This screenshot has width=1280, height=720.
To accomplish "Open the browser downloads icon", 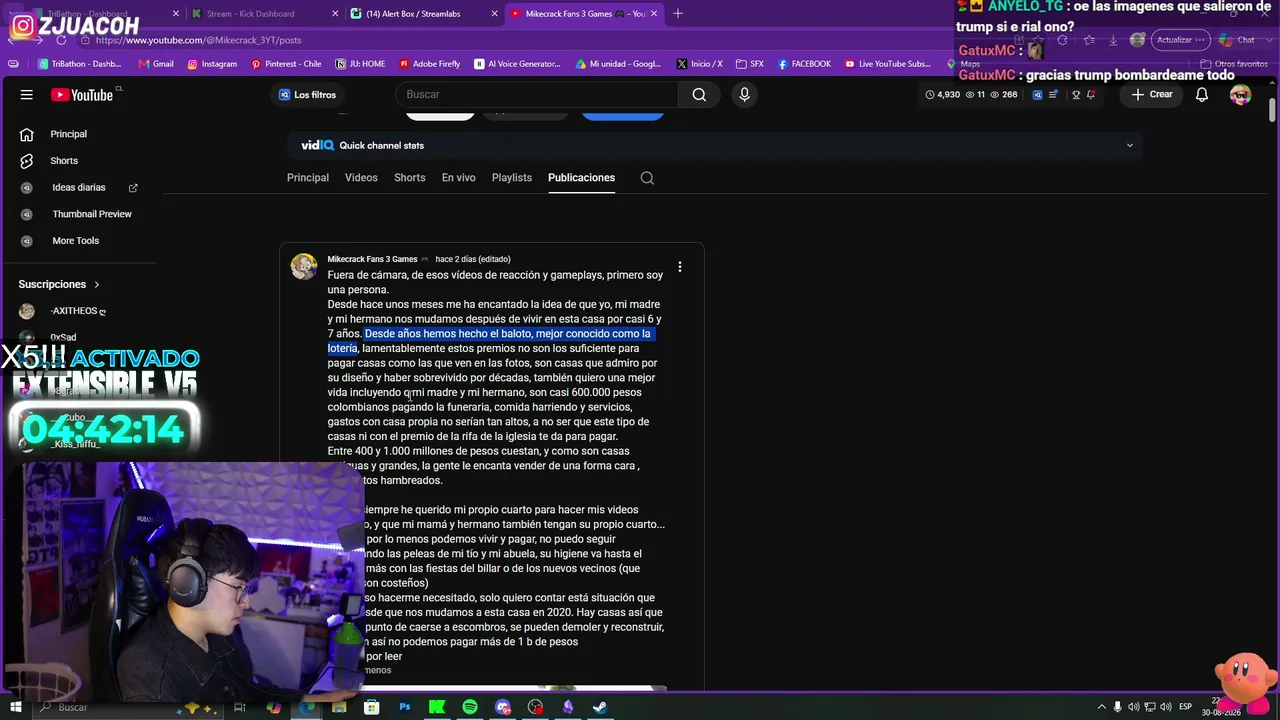I will [x=1113, y=40].
